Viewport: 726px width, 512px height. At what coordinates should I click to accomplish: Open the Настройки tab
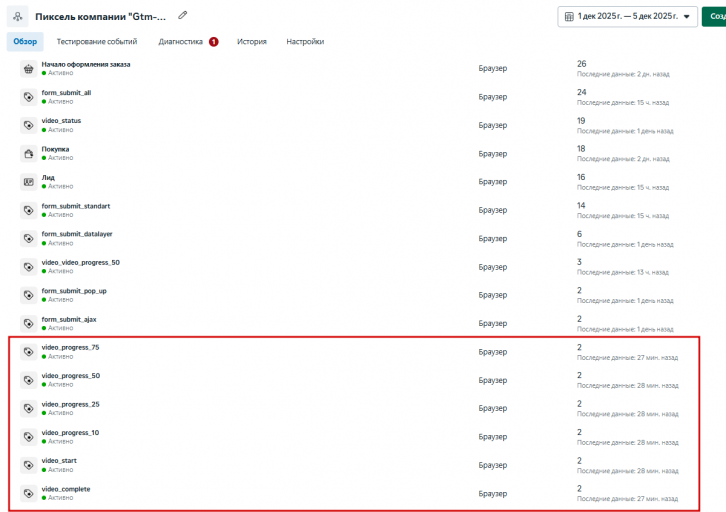tap(305, 42)
